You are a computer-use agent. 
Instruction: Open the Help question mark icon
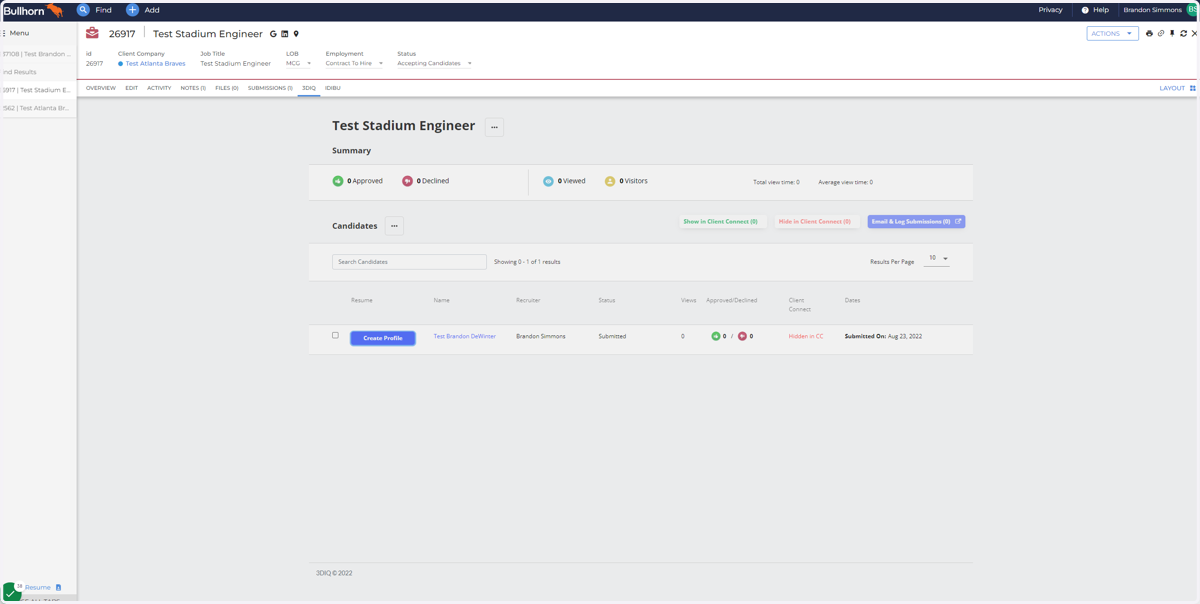[x=1085, y=10]
